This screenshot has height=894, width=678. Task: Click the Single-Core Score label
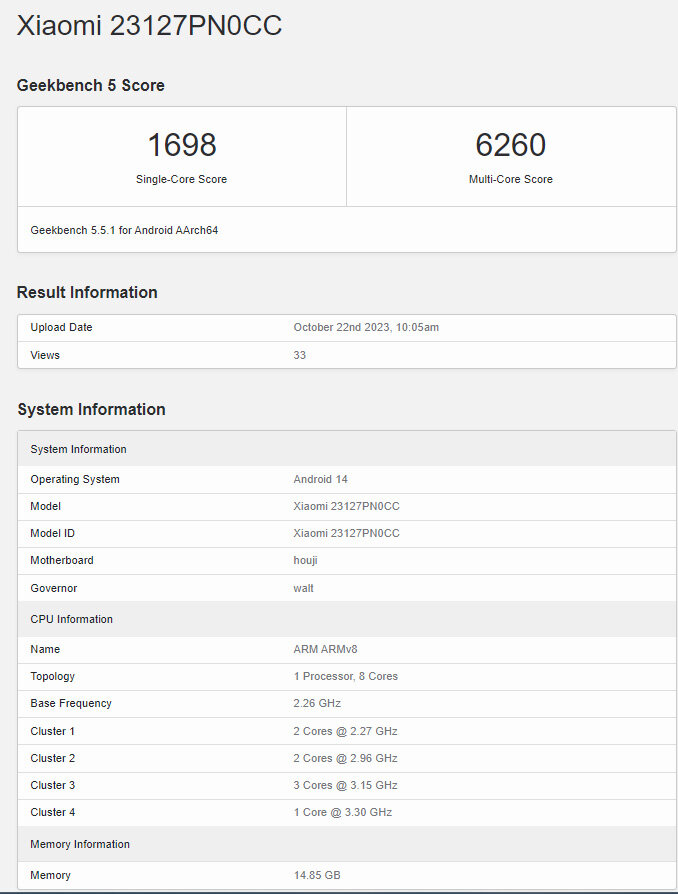pyautogui.click(x=181, y=179)
